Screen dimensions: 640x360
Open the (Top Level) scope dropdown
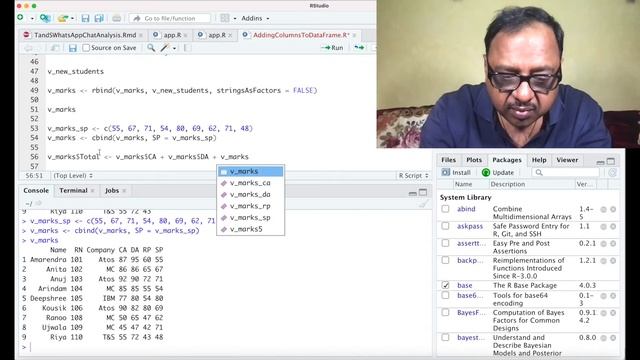(73, 176)
